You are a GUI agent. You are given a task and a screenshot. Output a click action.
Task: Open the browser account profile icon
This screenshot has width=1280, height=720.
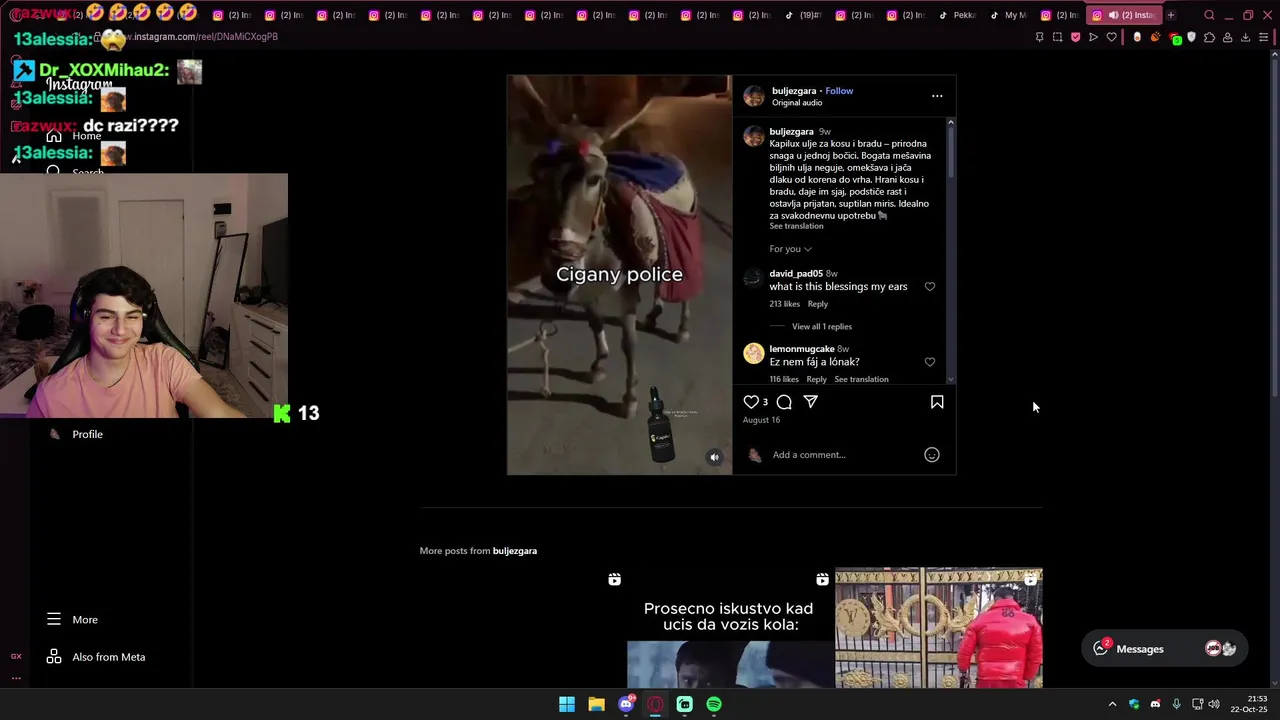(1227, 37)
